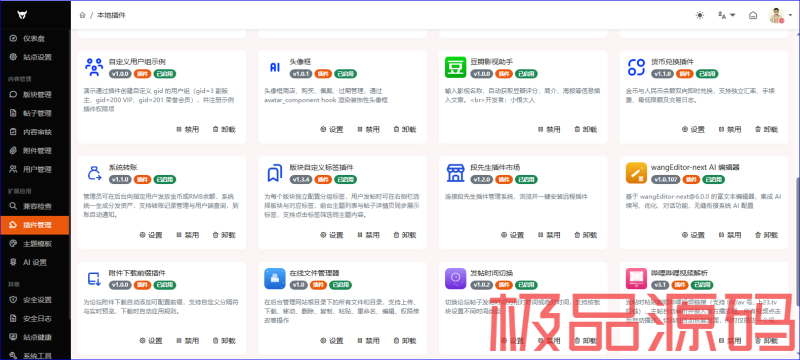Viewport: 800px width, 360px height.
Task: Disable the 自定义用户组示例 plugin
Action: (187, 130)
